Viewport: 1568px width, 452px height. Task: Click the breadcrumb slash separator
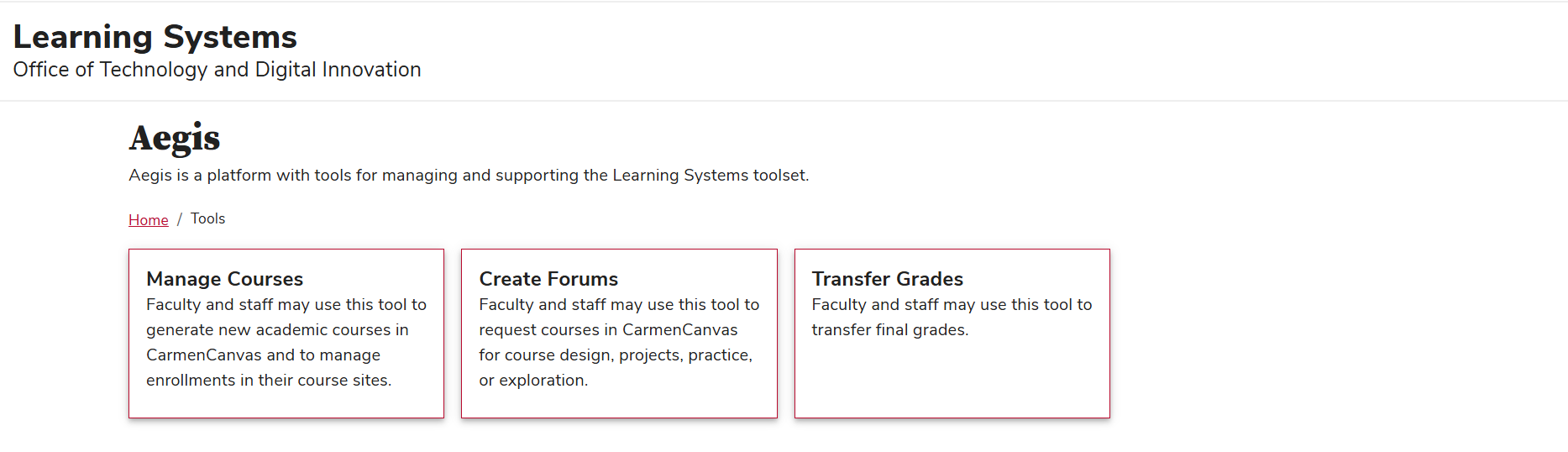pos(179,220)
